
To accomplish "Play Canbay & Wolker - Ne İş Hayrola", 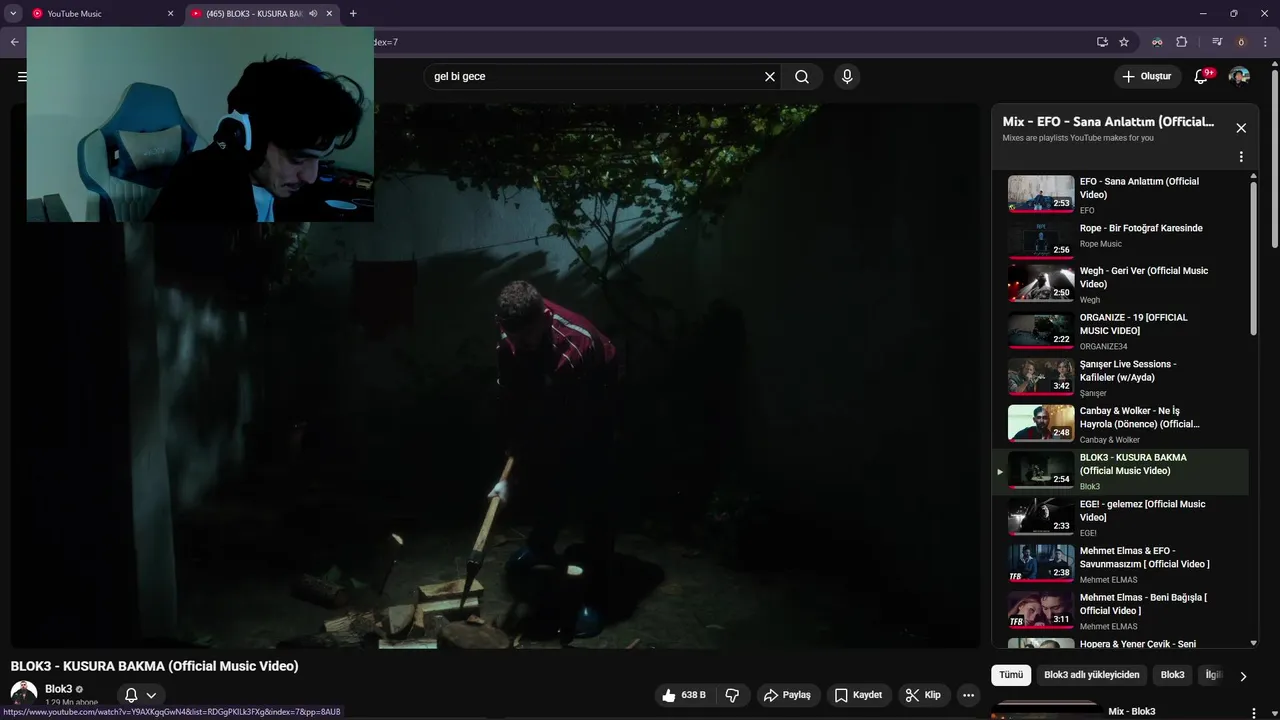I will click(1120, 424).
